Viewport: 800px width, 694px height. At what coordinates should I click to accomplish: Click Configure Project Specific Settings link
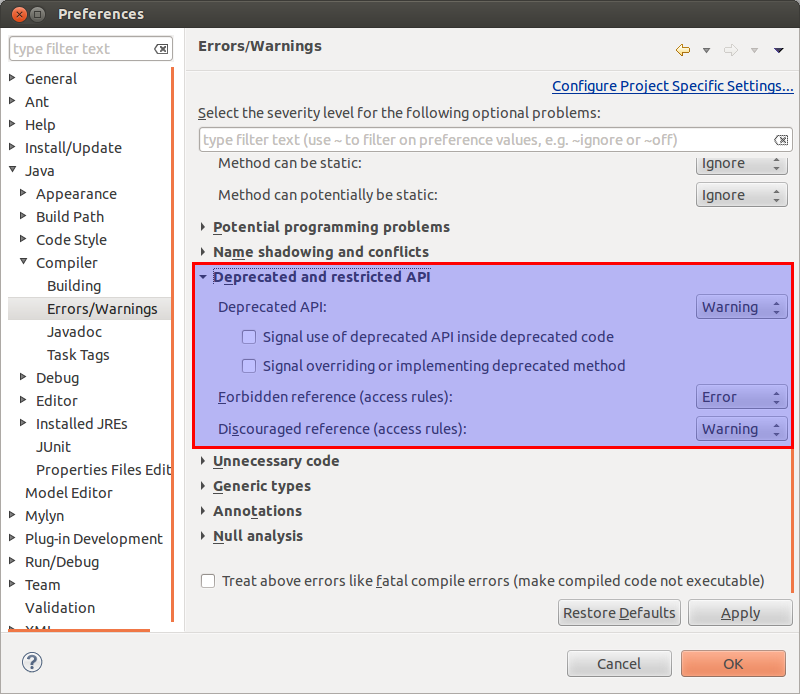pyautogui.click(x=672, y=86)
